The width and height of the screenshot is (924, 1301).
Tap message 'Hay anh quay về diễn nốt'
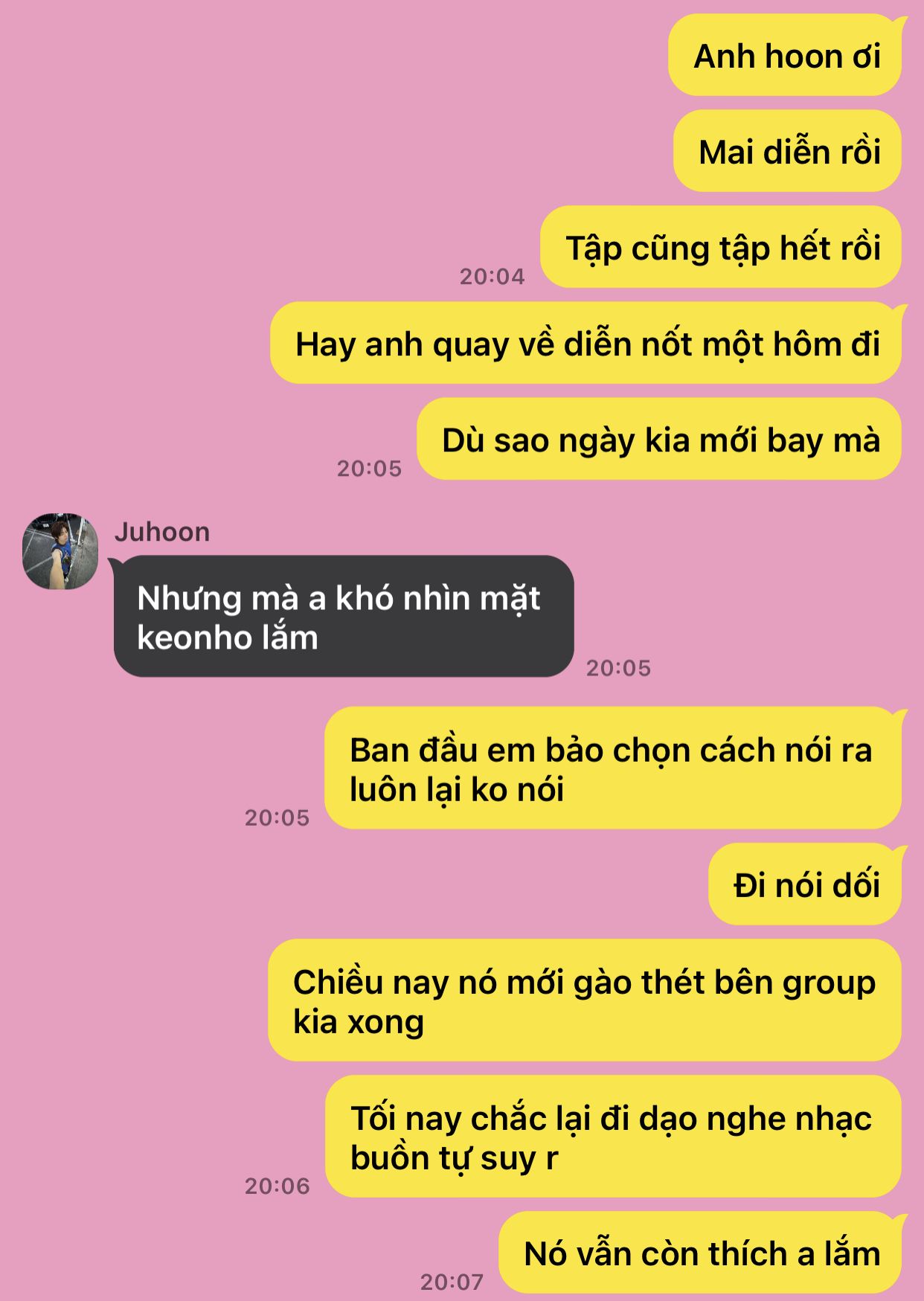tap(586, 343)
